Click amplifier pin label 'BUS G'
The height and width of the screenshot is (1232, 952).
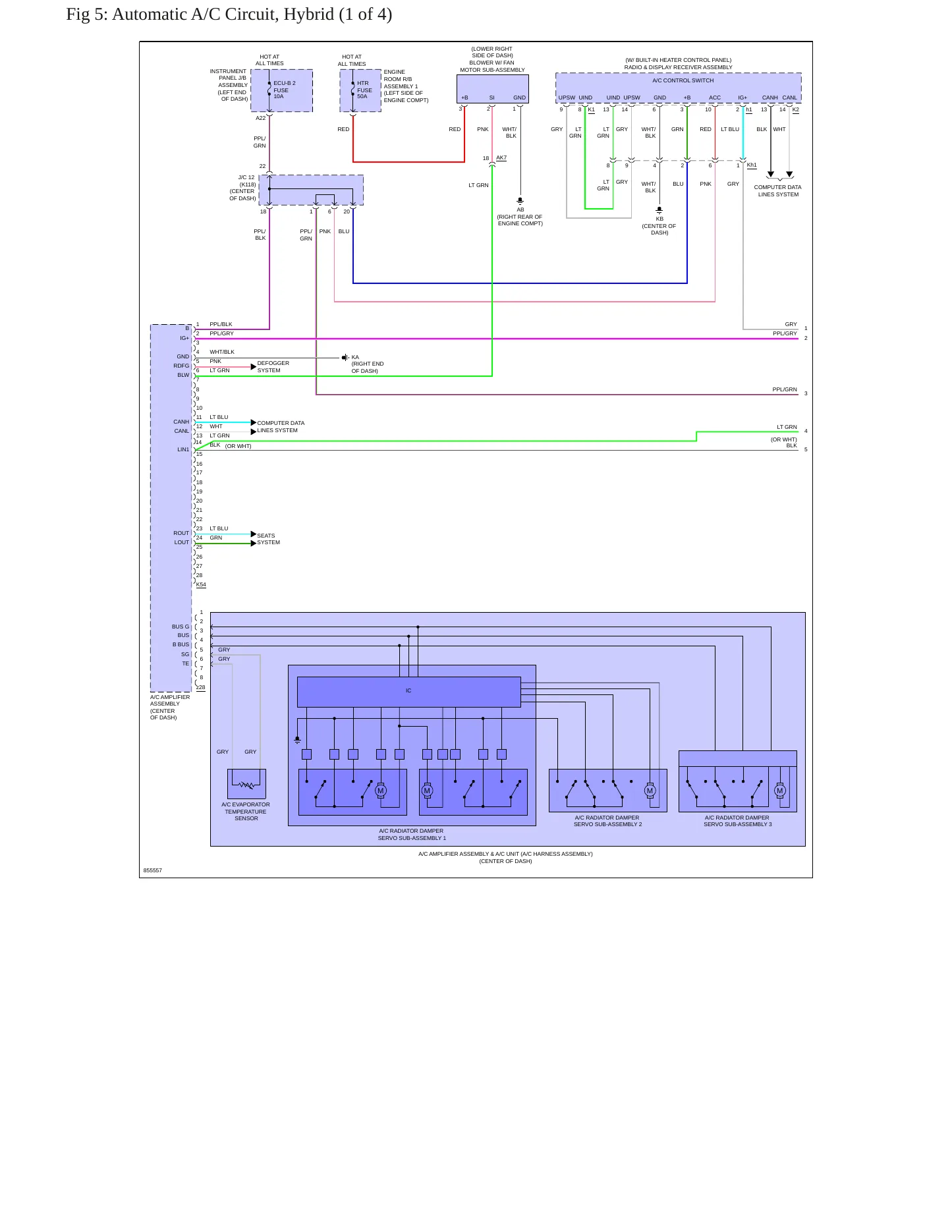point(181,627)
